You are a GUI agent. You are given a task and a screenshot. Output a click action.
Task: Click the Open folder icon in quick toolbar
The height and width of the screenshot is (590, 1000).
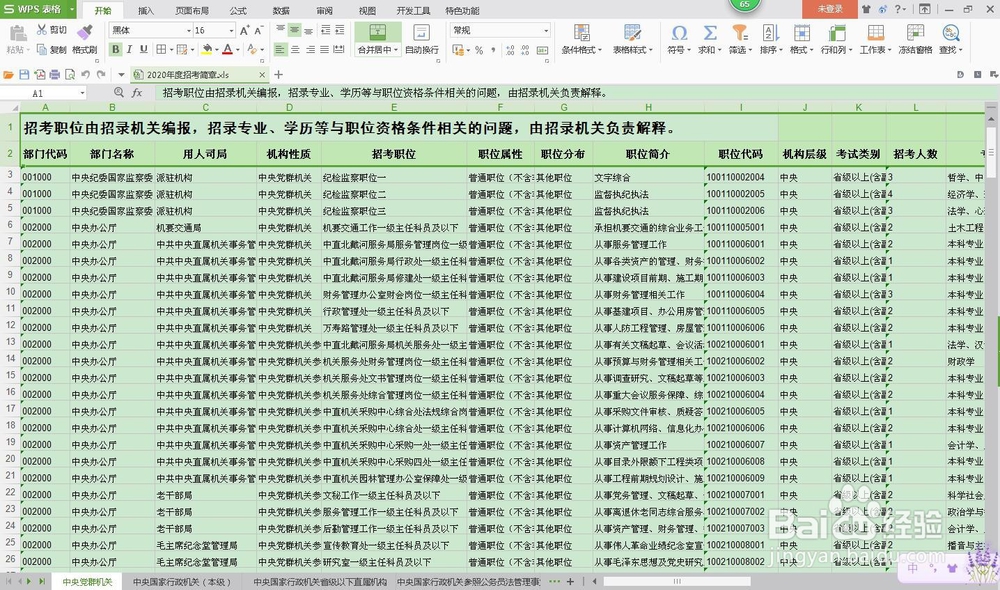8,75
